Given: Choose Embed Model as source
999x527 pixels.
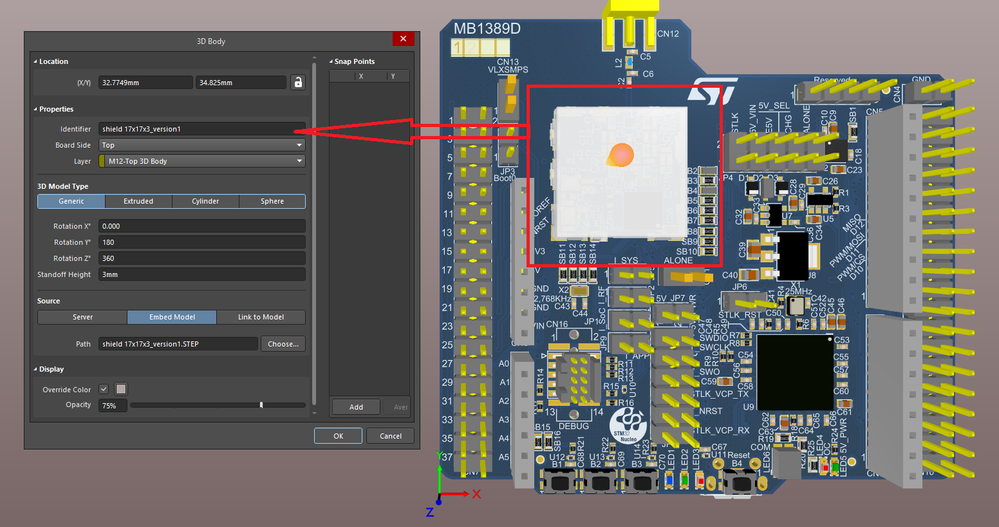Looking at the screenshot, I should click(x=172, y=317).
